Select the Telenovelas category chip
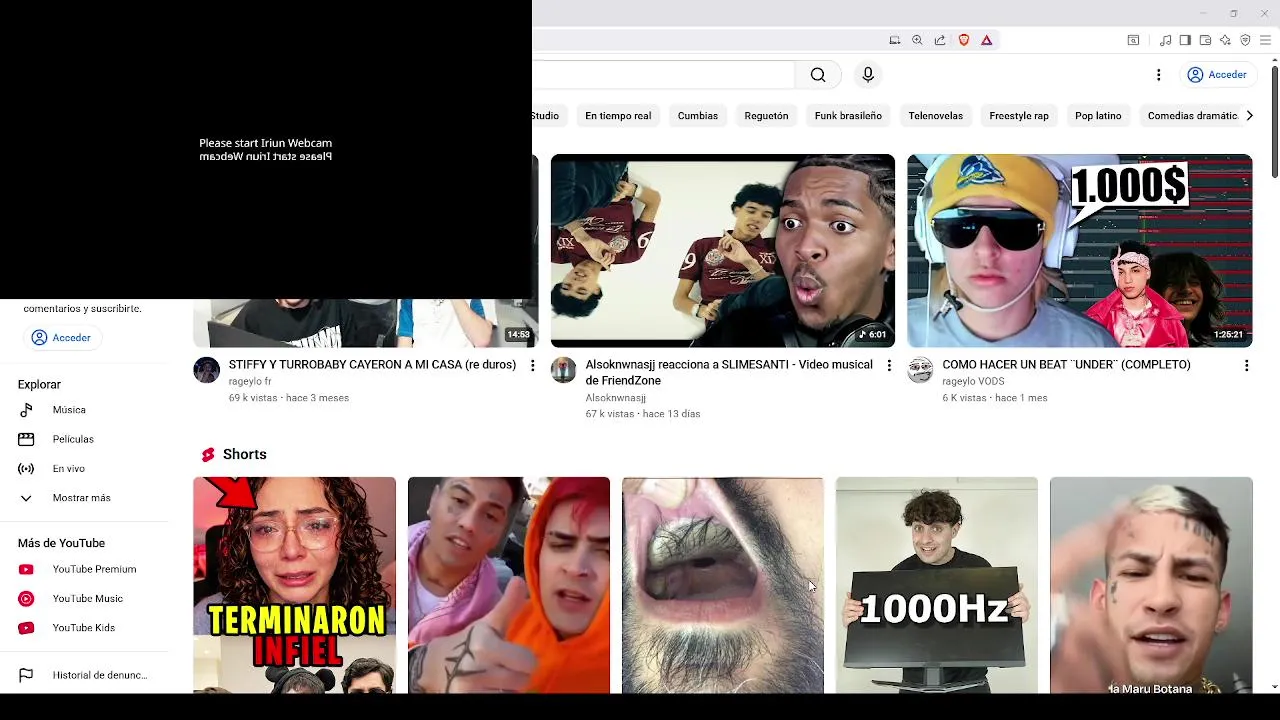 click(x=936, y=116)
